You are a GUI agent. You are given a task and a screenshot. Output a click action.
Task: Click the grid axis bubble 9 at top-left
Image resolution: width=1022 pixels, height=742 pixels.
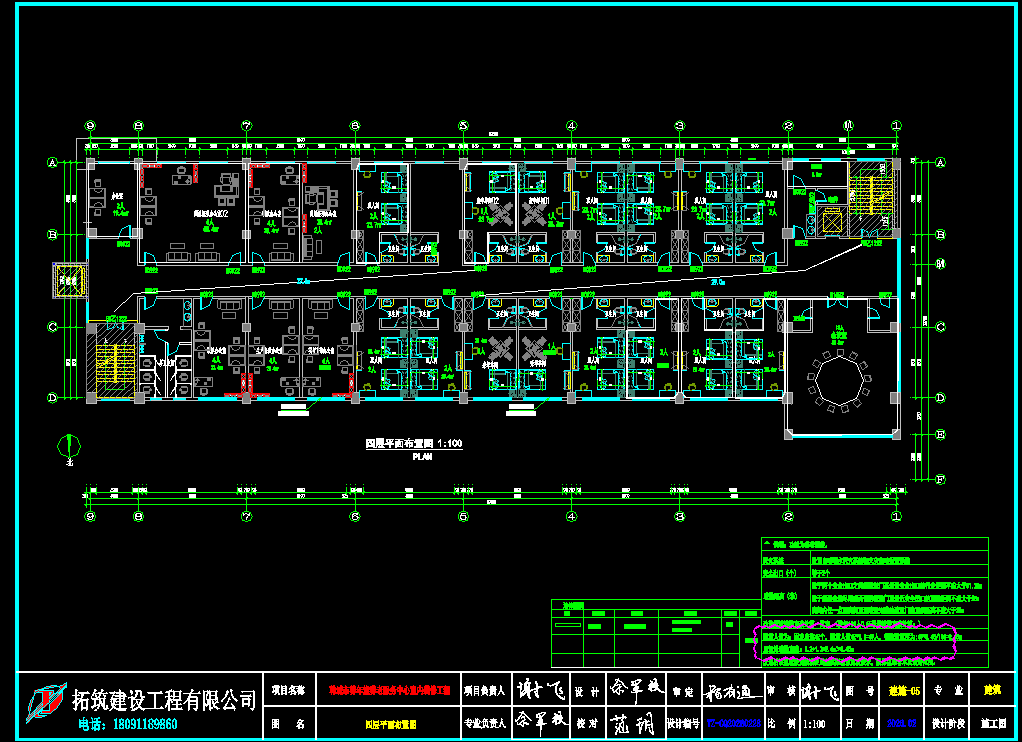pyautogui.click(x=90, y=125)
